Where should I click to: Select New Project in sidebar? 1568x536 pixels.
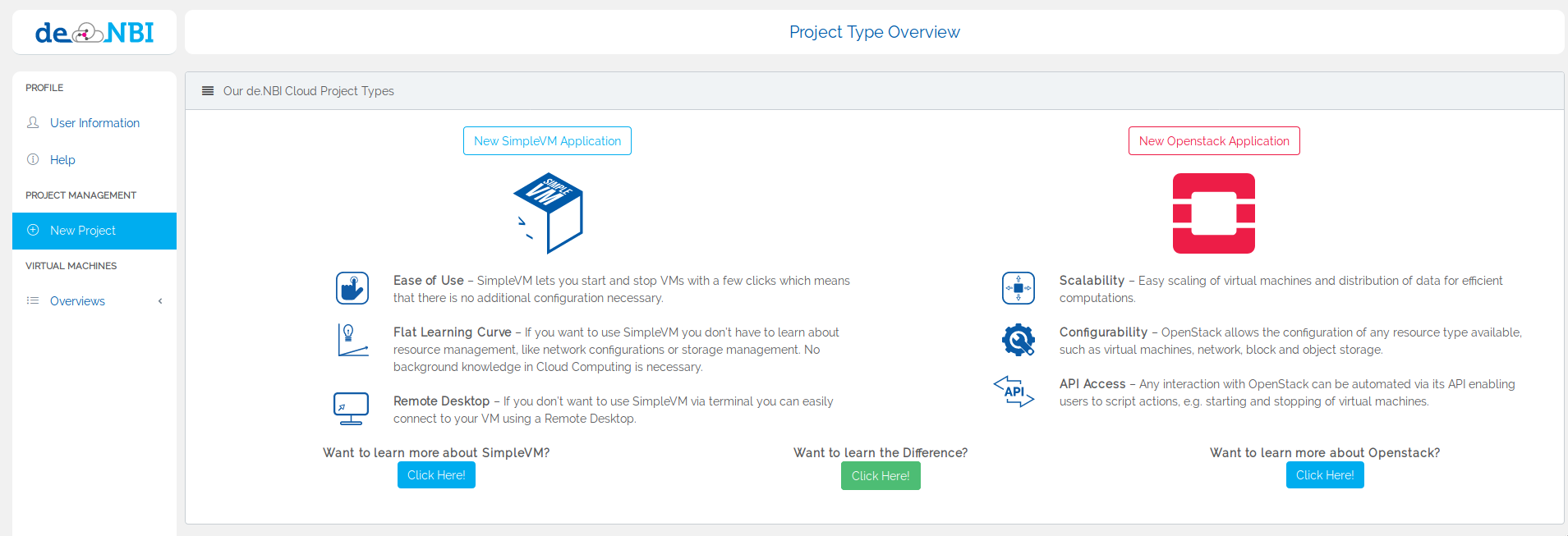(94, 231)
